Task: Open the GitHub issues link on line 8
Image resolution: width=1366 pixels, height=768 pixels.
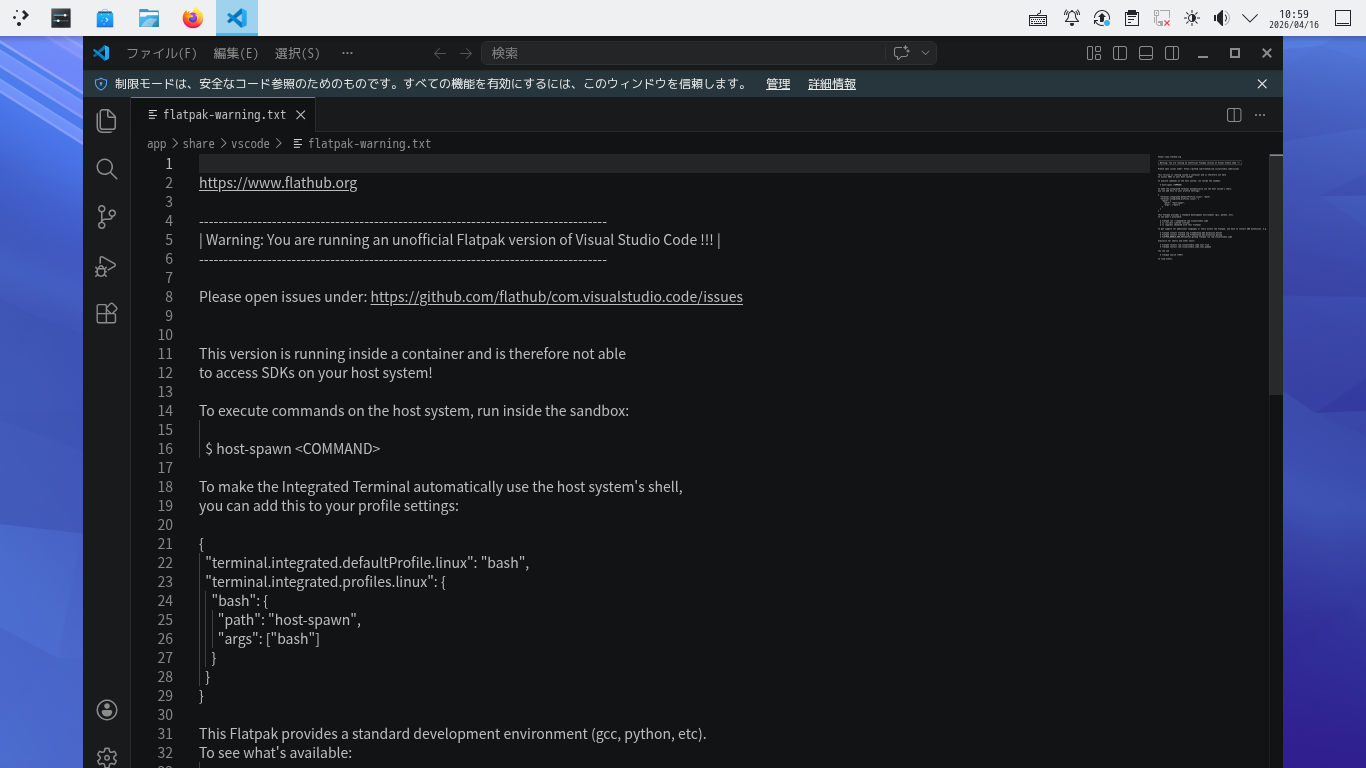Action: tap(557, 297)
